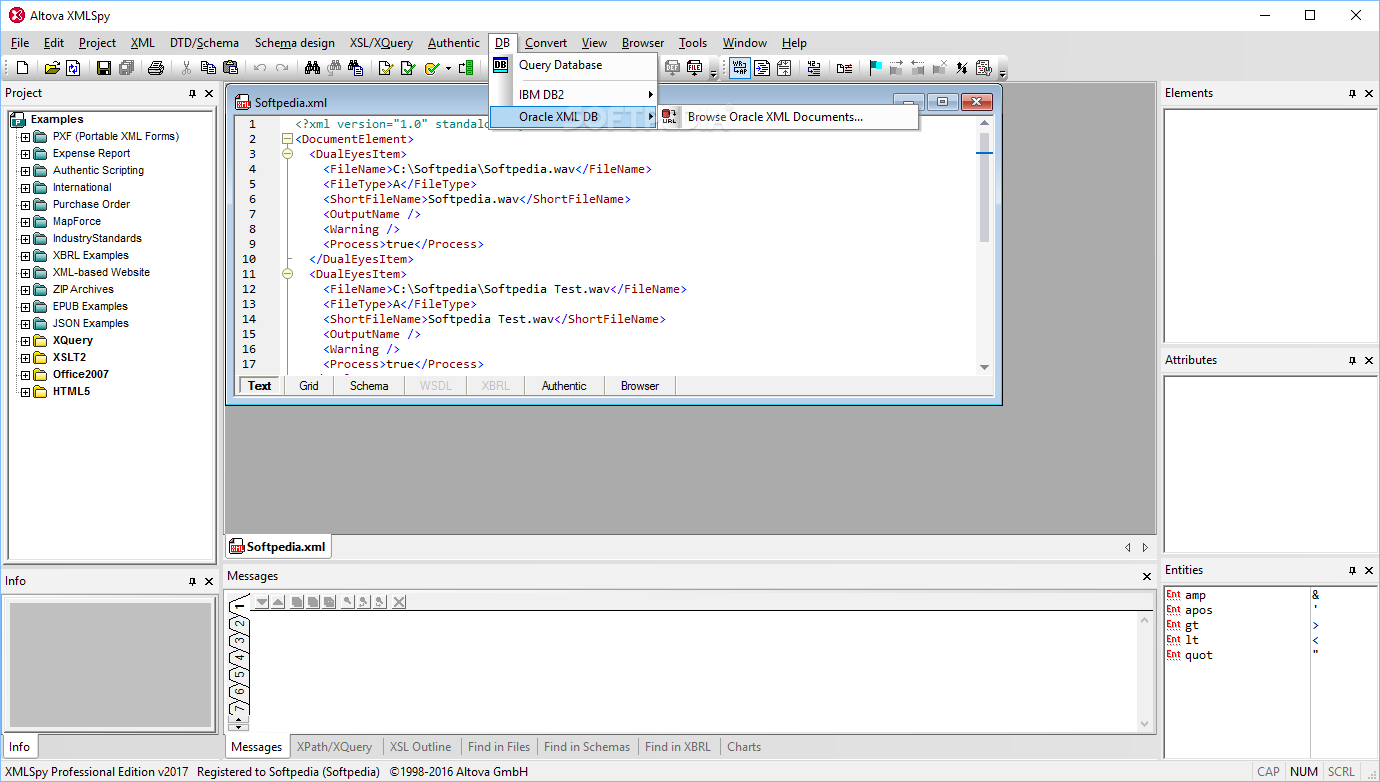Expand the XBRL Examples tree node
This screenshot has height=782, width=1380.
point(26,255)
